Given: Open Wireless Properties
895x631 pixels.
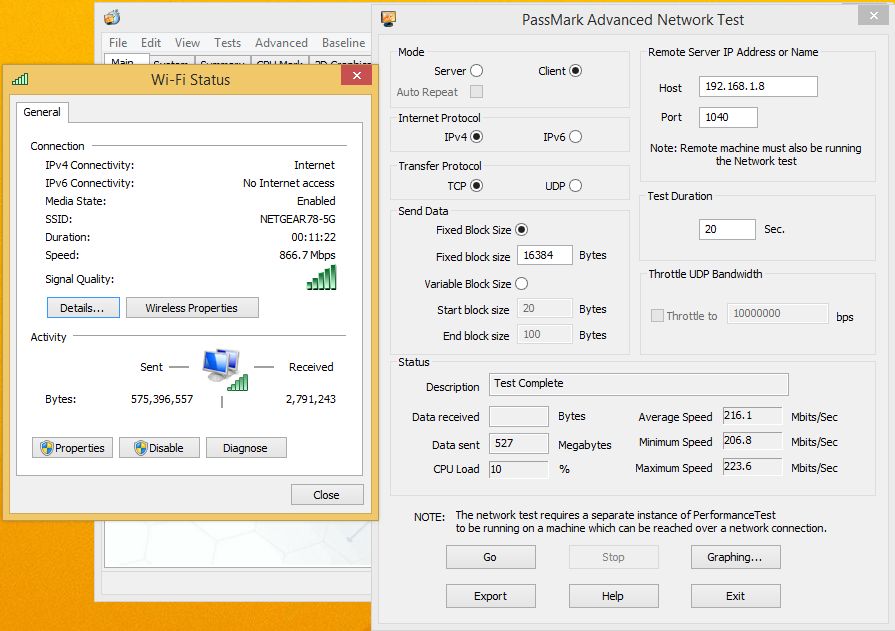Looking at the screenshot, I should pyautogui.click(x=192, y=307).
